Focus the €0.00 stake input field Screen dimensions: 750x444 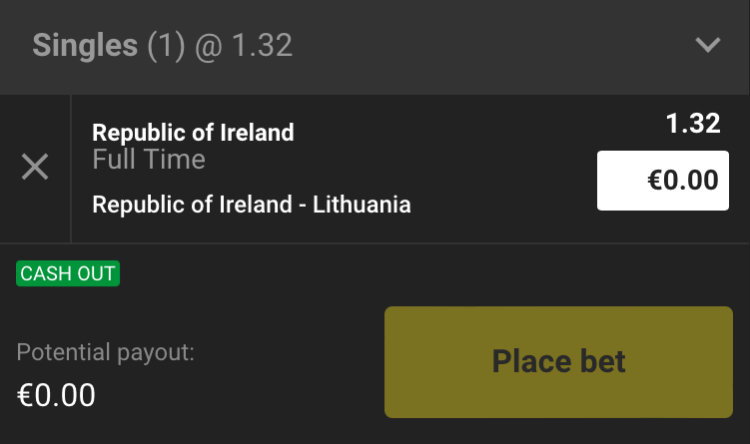pyautogui.click(x=663, y=180)
